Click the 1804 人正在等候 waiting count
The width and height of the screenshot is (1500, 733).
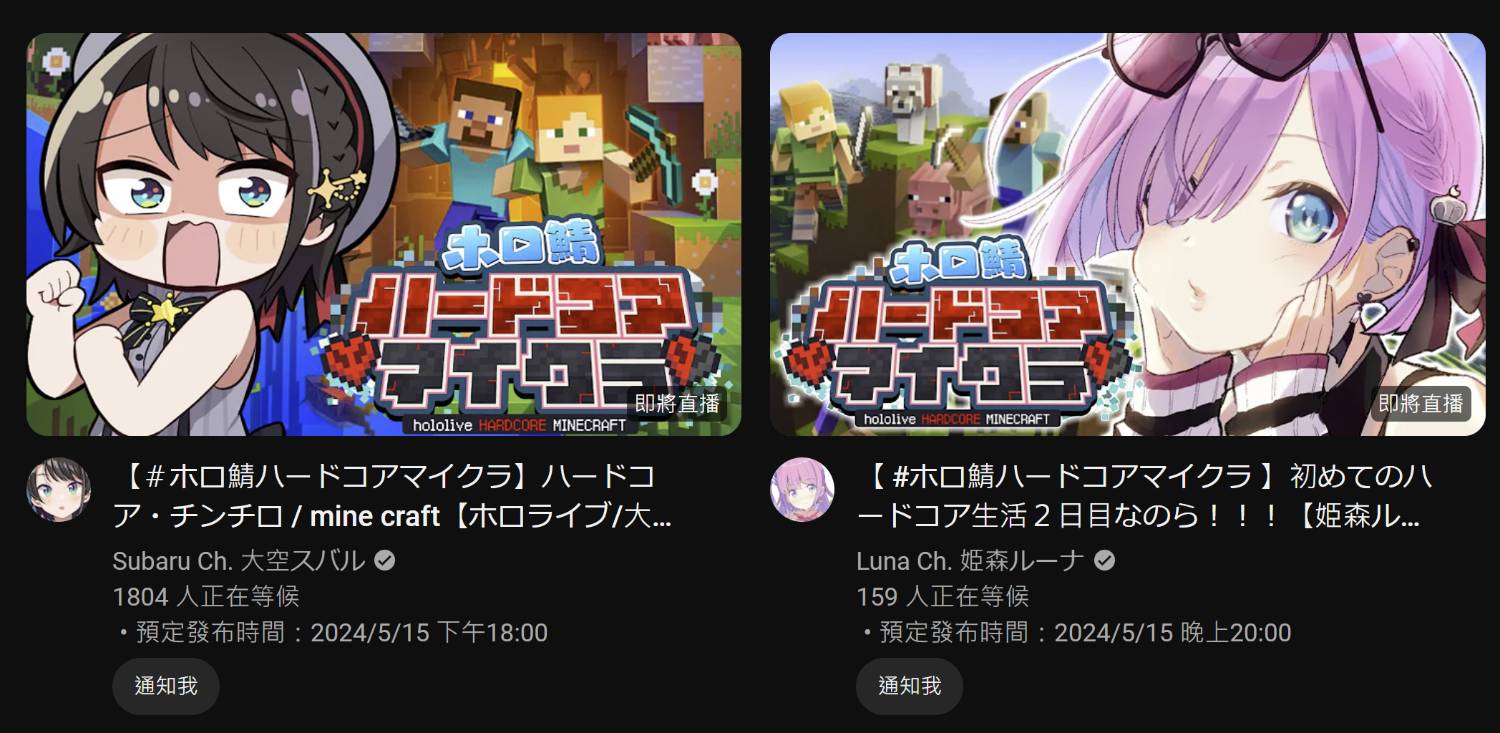tap(206, 597)
